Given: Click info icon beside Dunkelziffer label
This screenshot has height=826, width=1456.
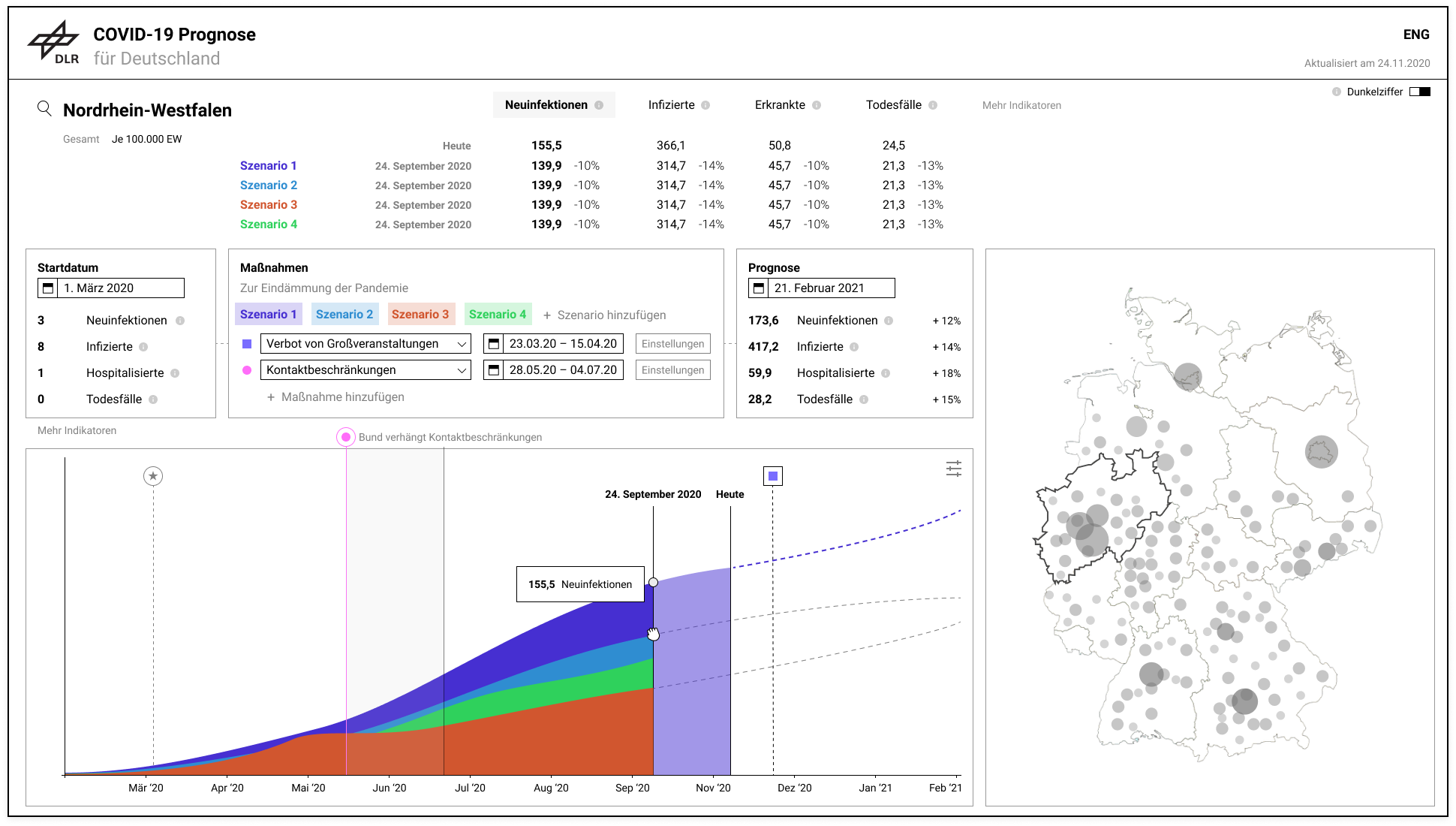Looking at the screenshot, I should tap(1337, 92).
